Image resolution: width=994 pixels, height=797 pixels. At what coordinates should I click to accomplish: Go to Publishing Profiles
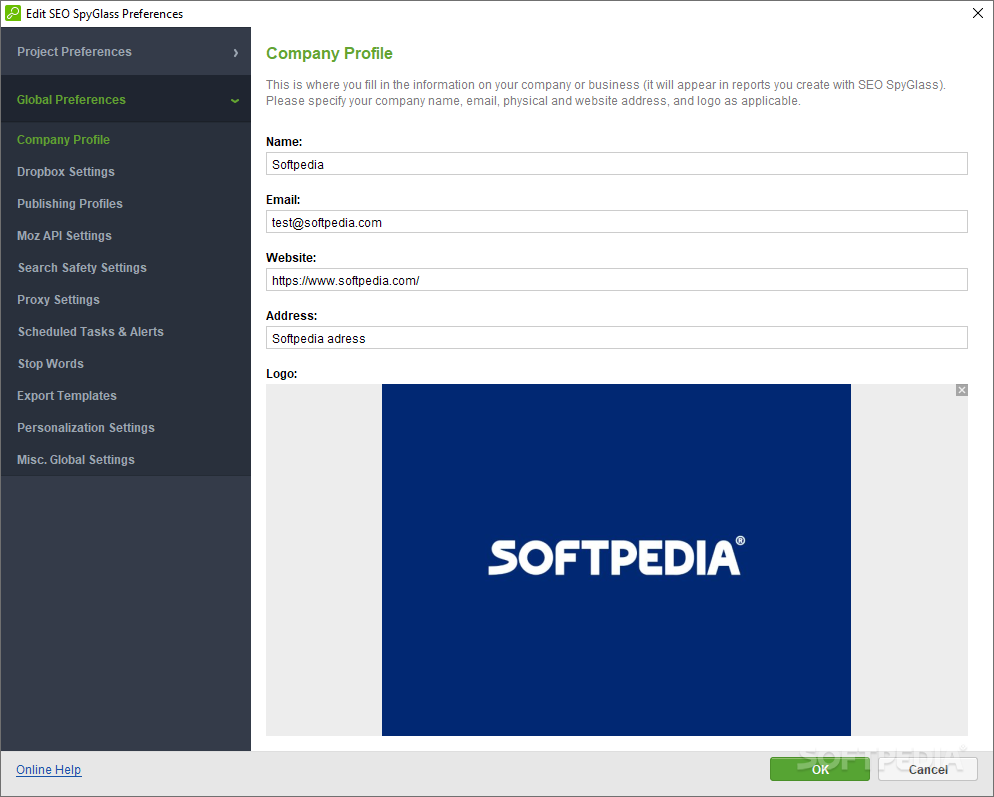70,204
